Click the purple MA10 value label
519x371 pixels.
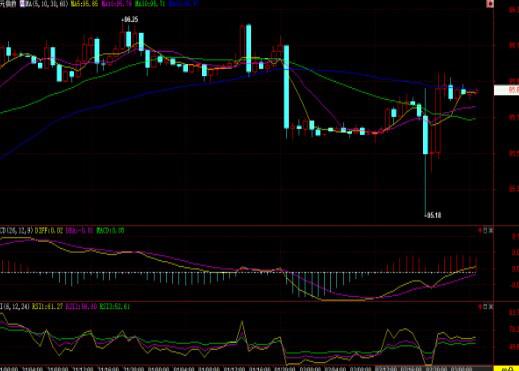pos(116,4)
